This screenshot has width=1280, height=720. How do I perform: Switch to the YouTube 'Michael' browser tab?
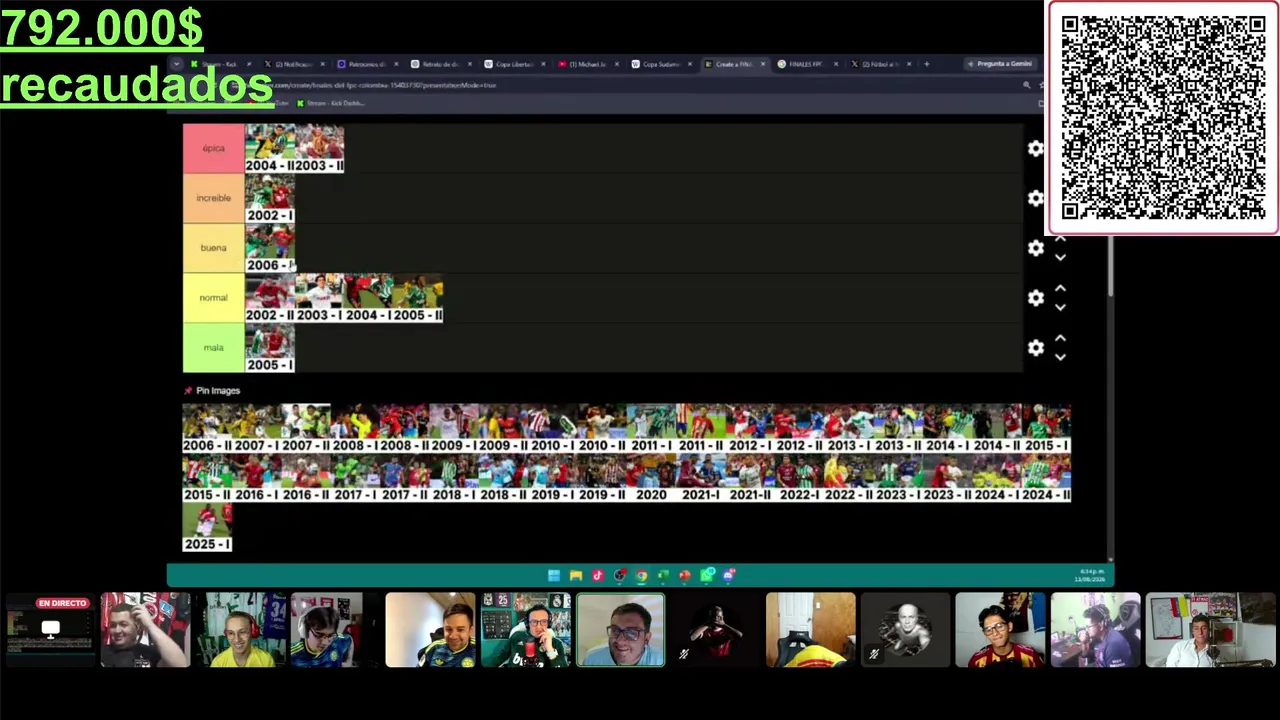tap(588, 64)
